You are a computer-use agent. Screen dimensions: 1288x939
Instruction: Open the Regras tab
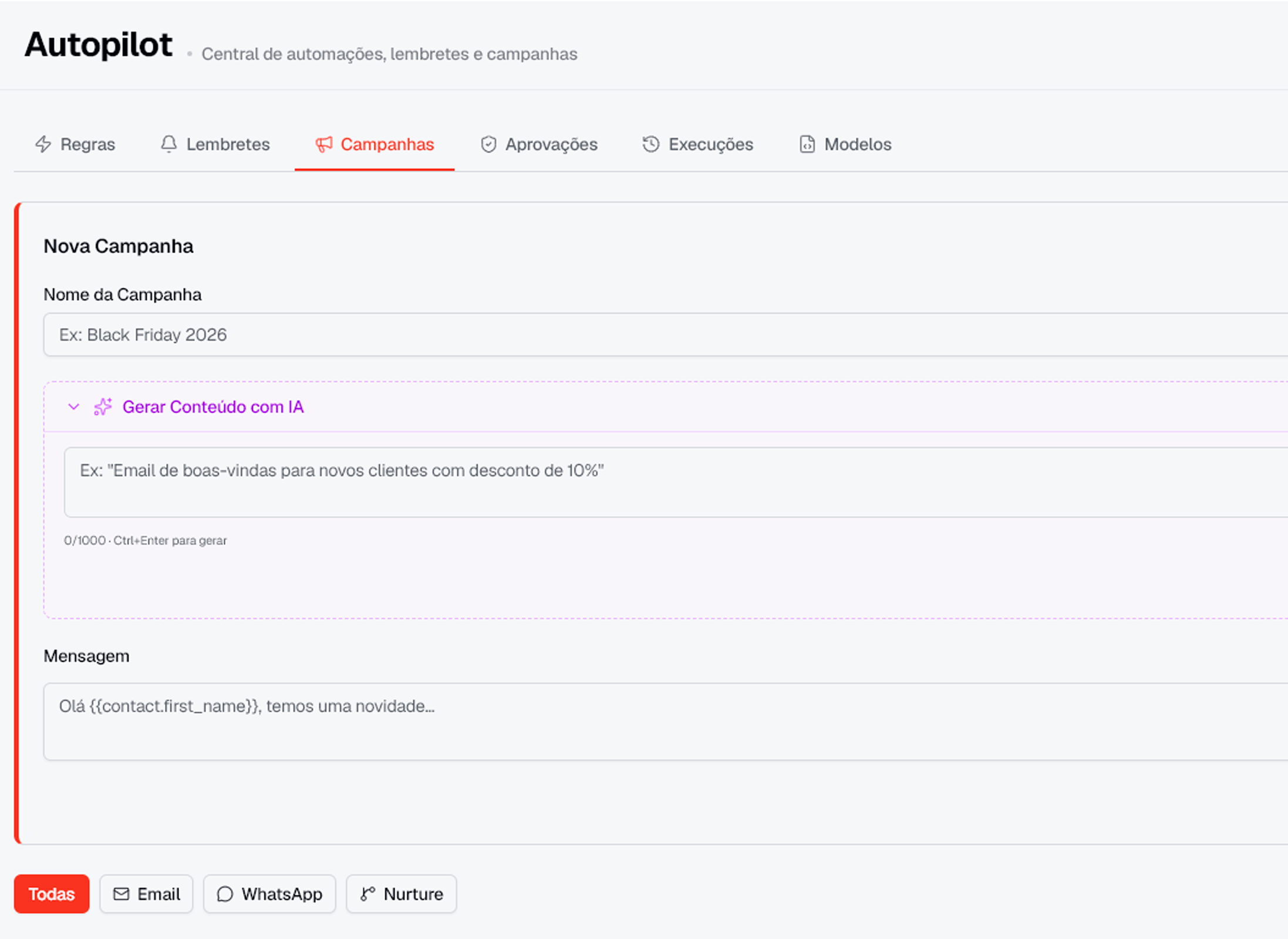tap(75, 144)
